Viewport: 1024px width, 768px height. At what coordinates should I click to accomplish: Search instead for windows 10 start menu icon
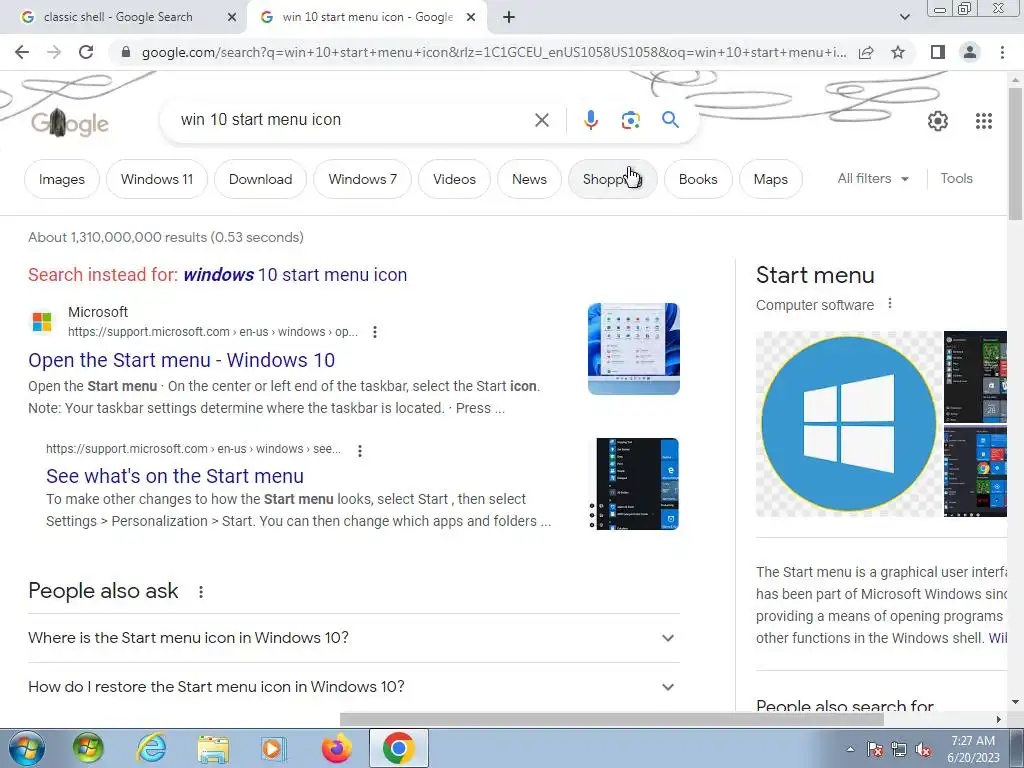click(x=295, y=275)
